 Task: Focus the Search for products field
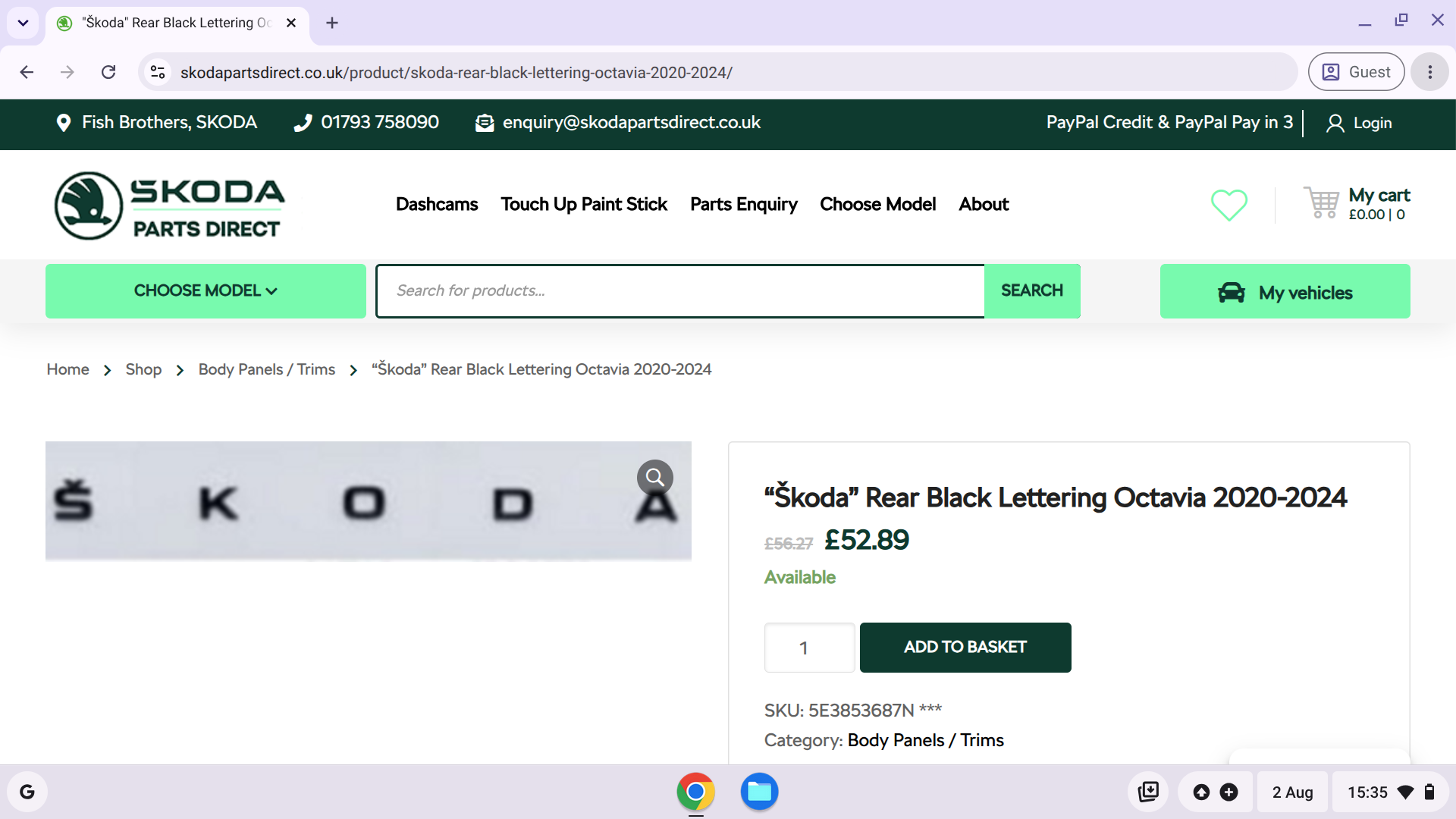click(x=680, y=290)
